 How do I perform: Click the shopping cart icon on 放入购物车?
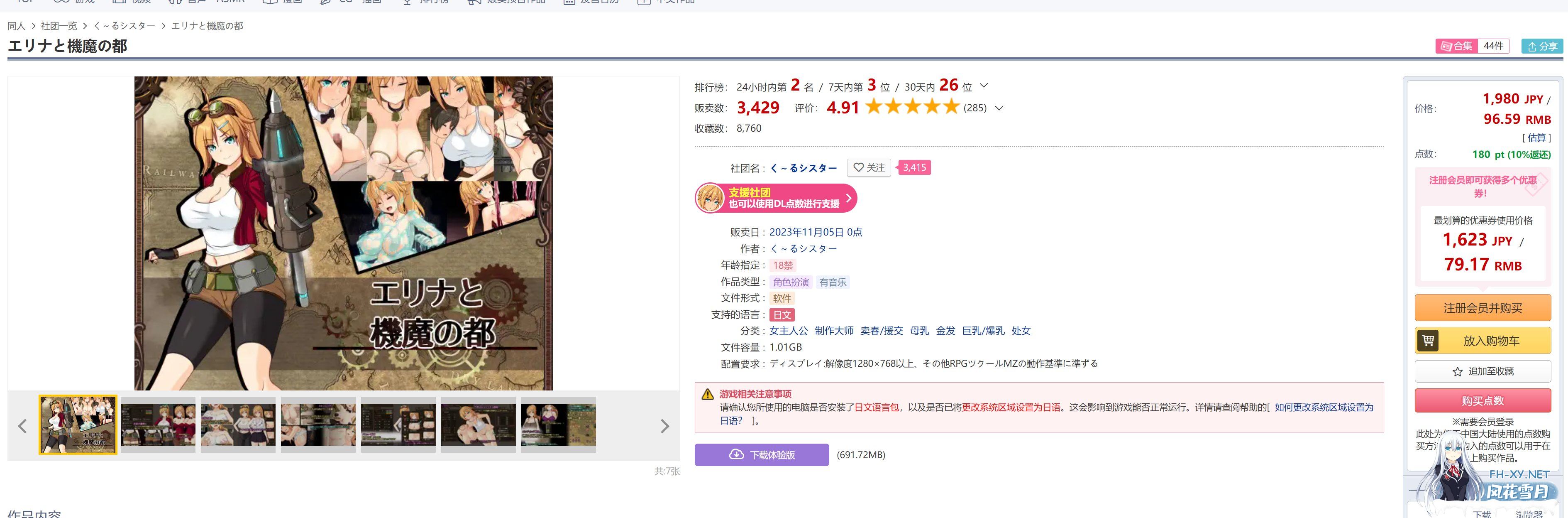(x=1428, y=341)
